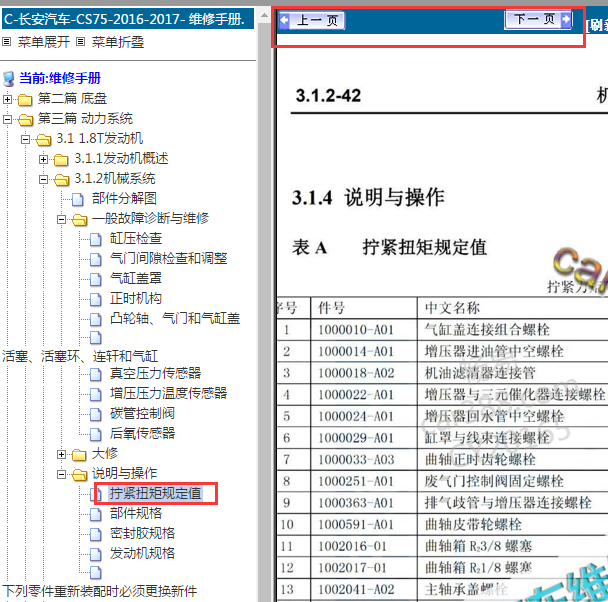Open 下列零件重新装配时必须更换新件 page
Screen dimensions: 608x602
tap(100, 591)
